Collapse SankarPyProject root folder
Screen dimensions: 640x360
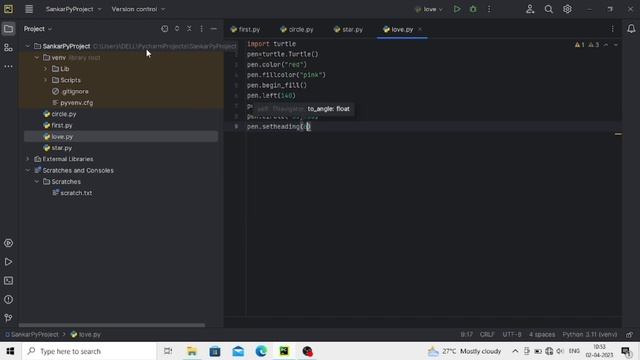pyautogui.click(x=27, y=46)
